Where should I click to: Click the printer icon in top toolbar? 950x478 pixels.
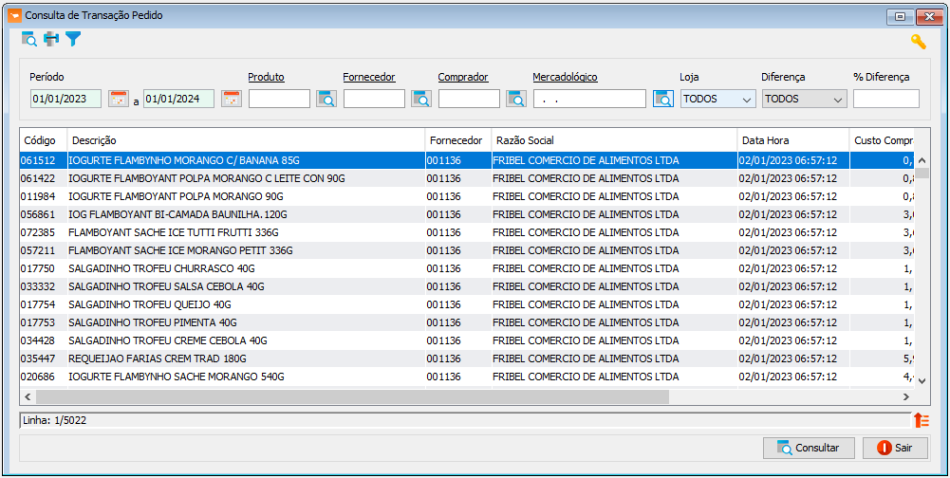tap(51, 39)
